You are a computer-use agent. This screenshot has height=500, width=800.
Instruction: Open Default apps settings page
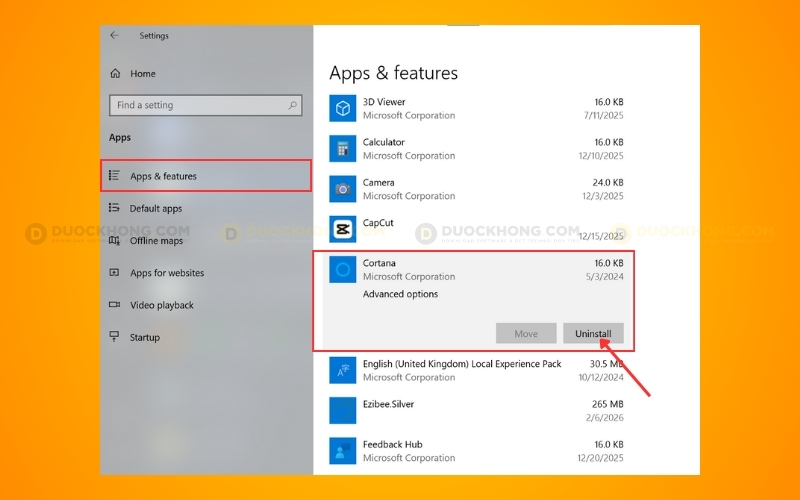156,209
